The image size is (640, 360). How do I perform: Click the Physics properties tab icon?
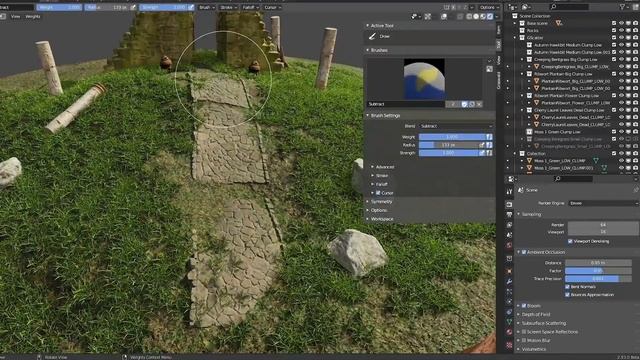pyautogui.click(x=509, y=302)
